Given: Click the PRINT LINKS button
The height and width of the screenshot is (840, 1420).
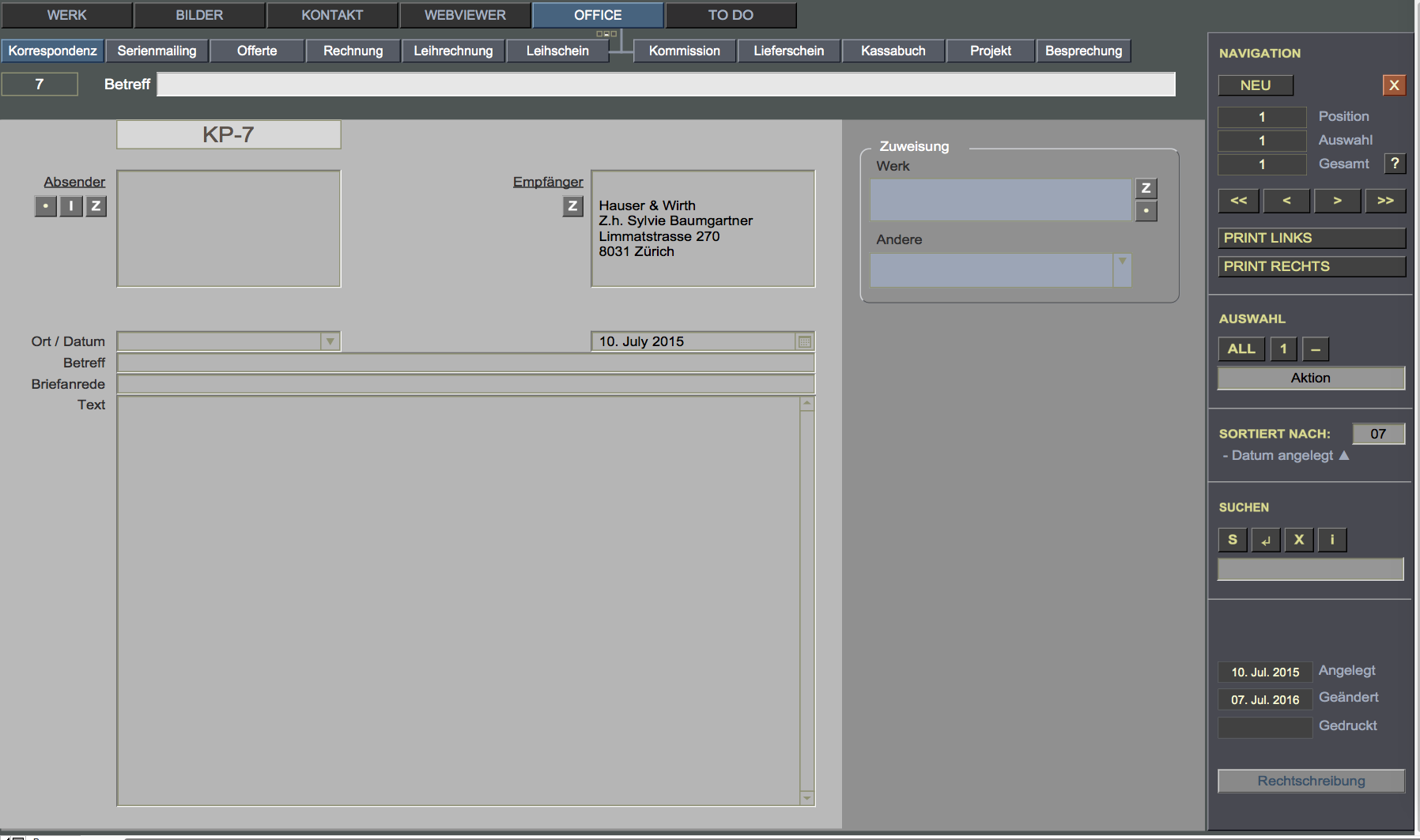Looking at the screenshot, I should tap(1311, 238).
